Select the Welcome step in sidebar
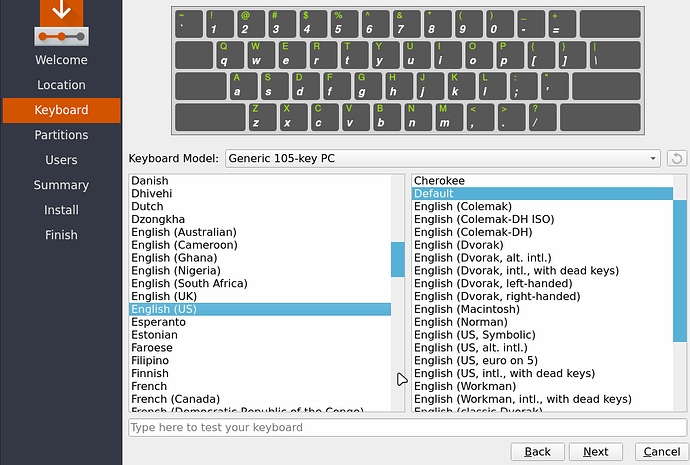The width and height of the screenshot is (690, 465). pyautogui.click(x=61, y=60)
